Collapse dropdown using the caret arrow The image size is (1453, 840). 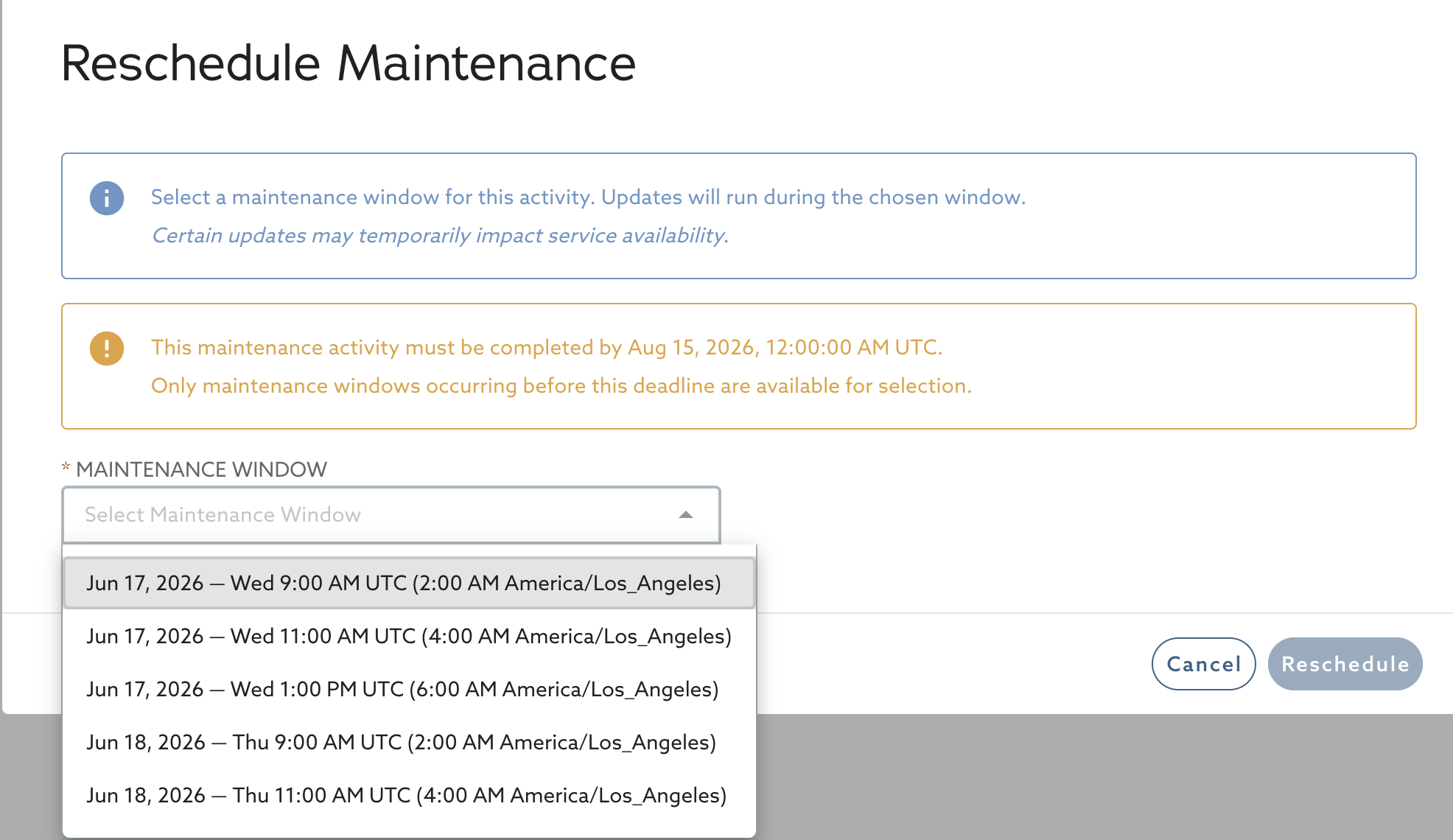[686, 515]
